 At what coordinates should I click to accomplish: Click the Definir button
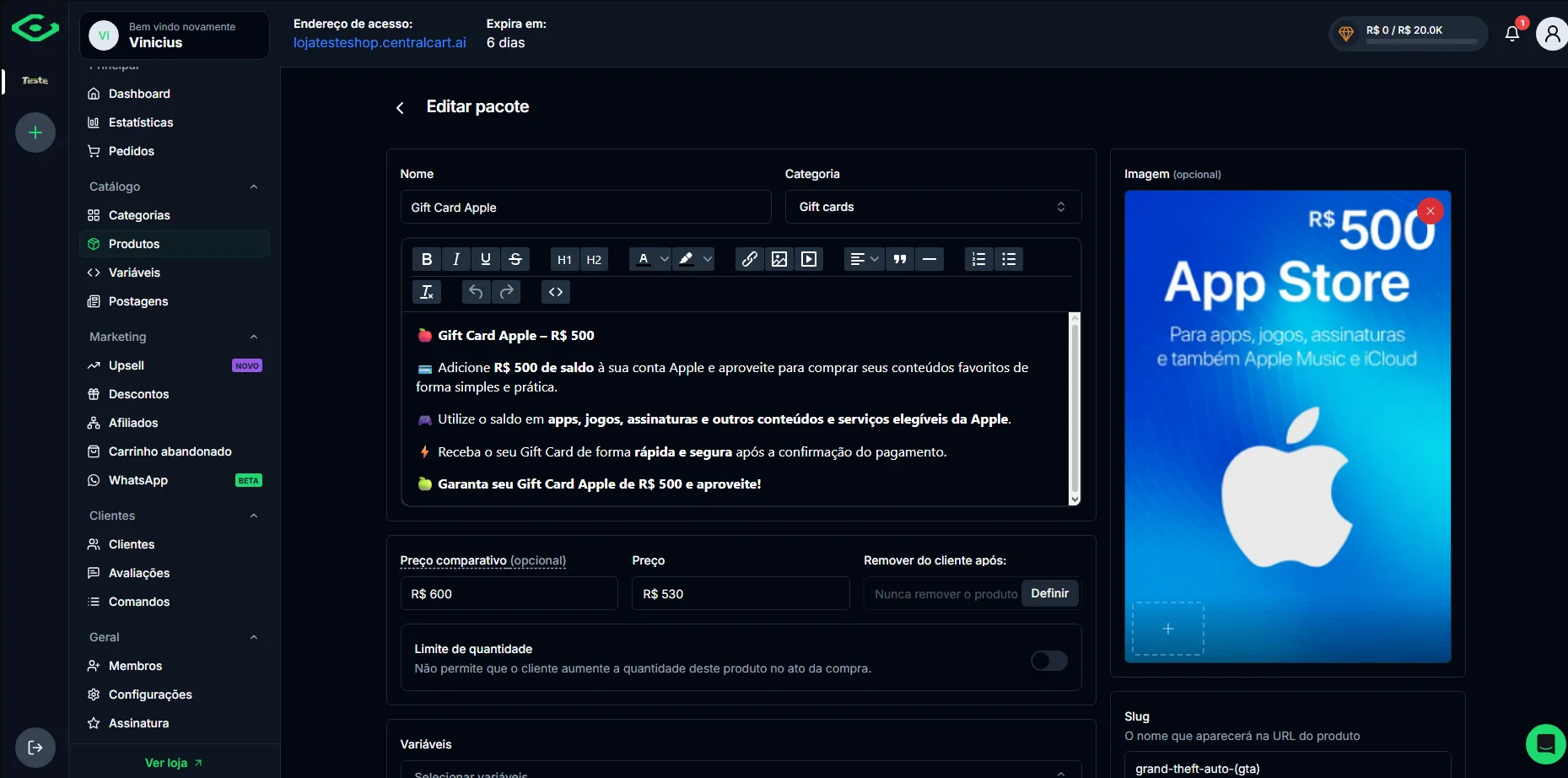(1049, 593)
